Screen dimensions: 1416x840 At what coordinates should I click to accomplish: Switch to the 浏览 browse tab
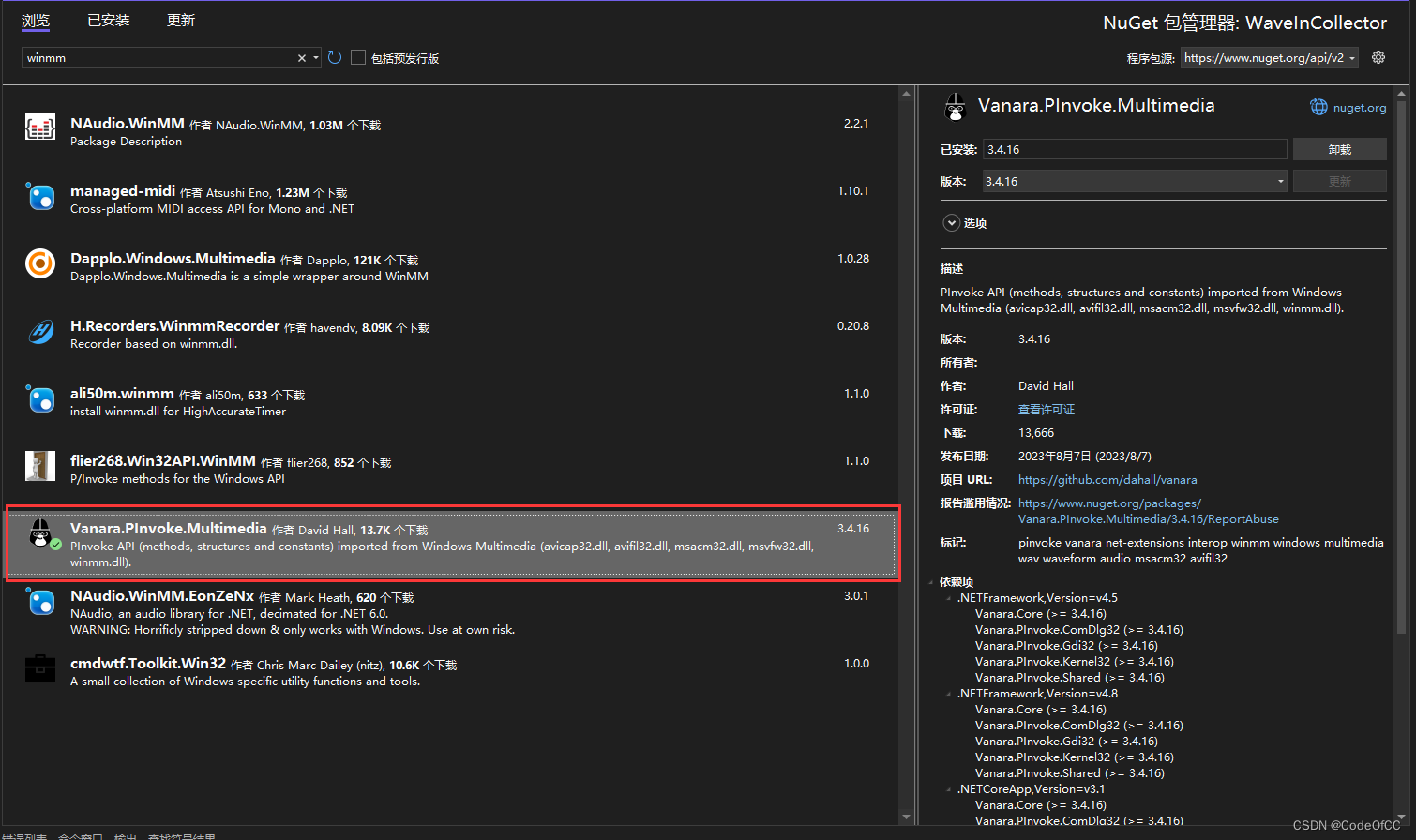pos(36,21)
